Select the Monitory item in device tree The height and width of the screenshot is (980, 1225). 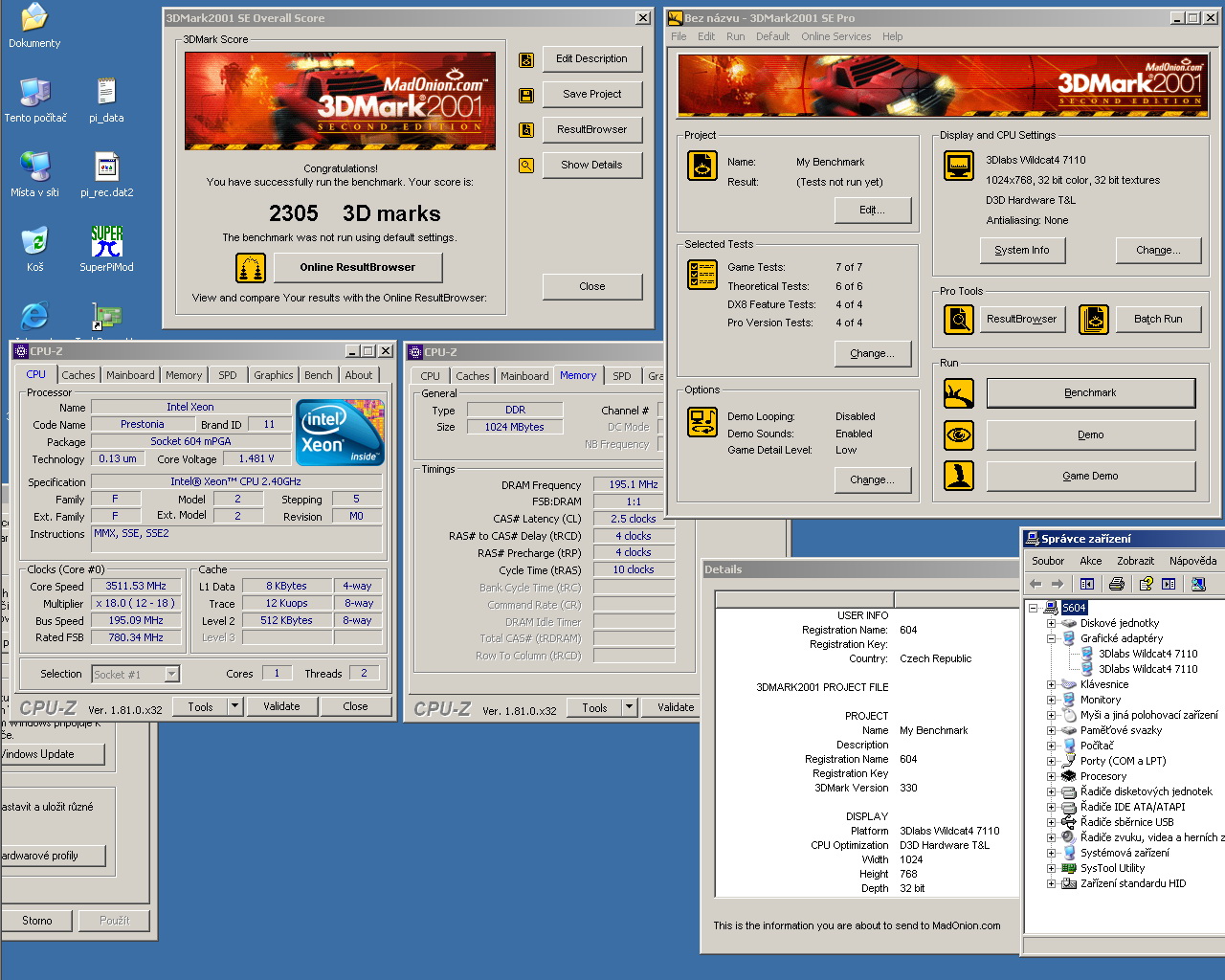coord(1101,700)
